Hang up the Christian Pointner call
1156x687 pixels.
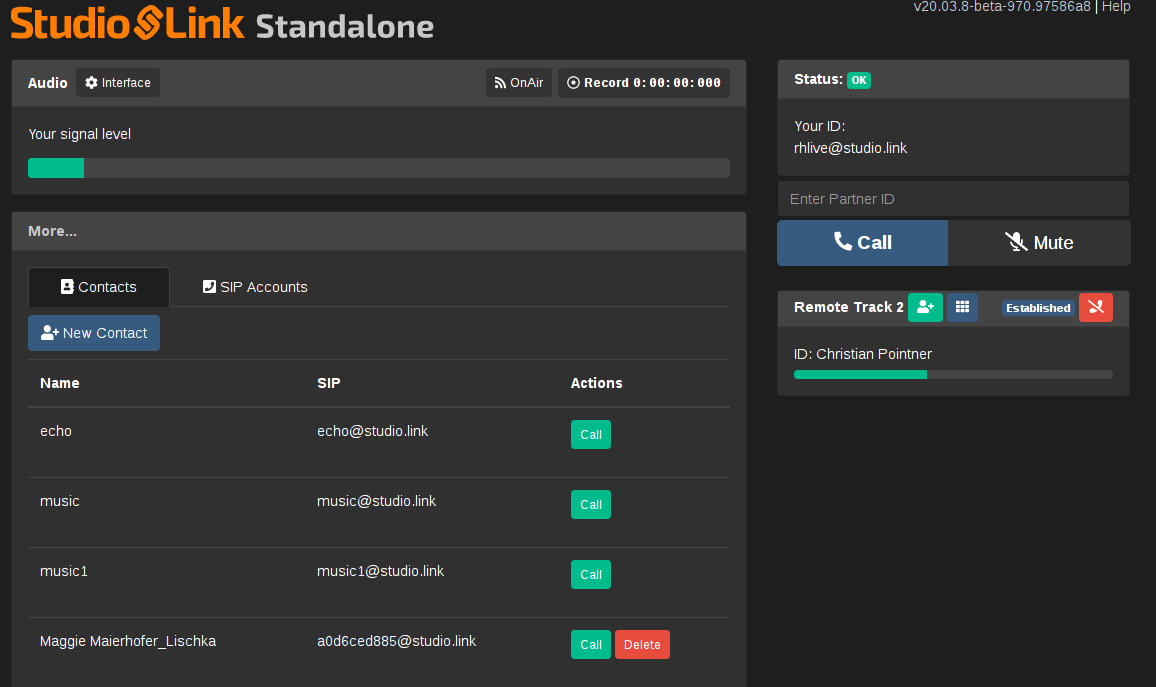click(x=1096, y=308)
